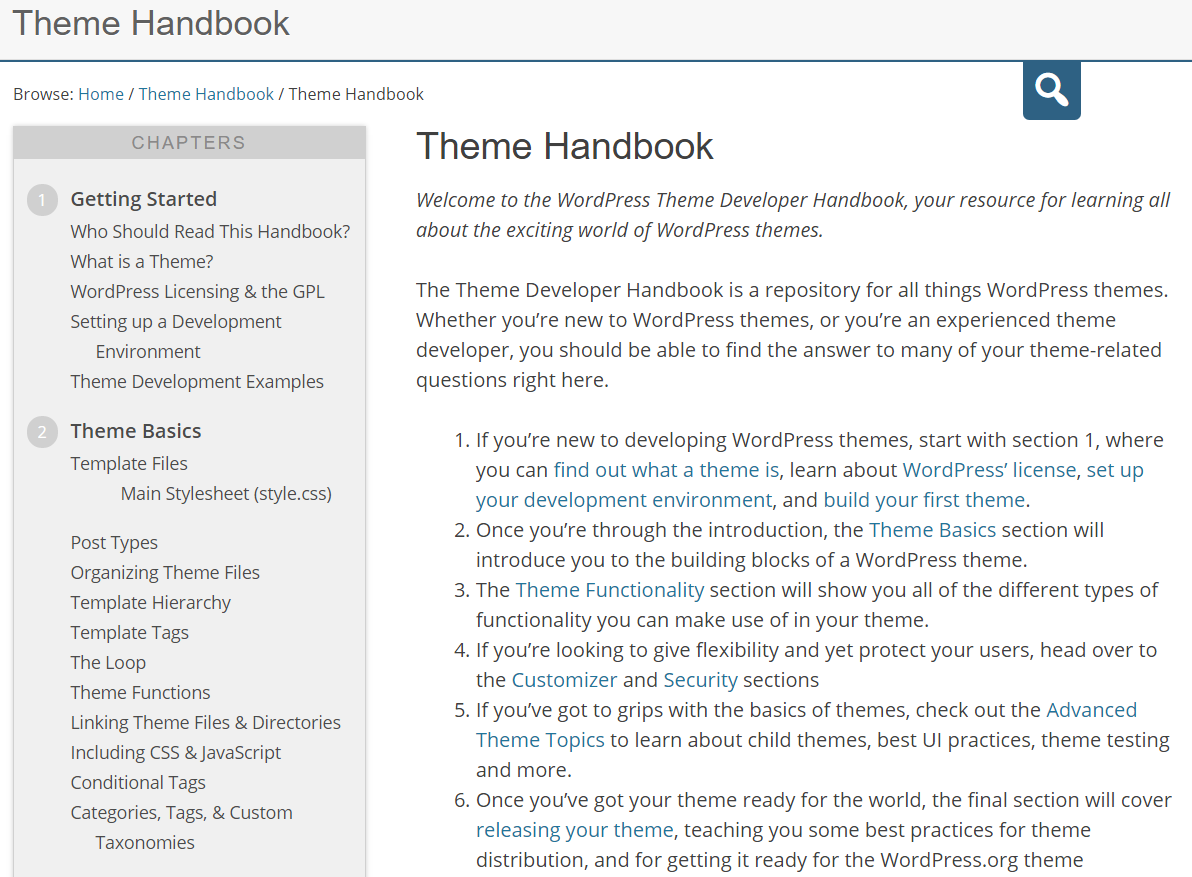Click the main Theme Handbook article heading

point(565,146)
